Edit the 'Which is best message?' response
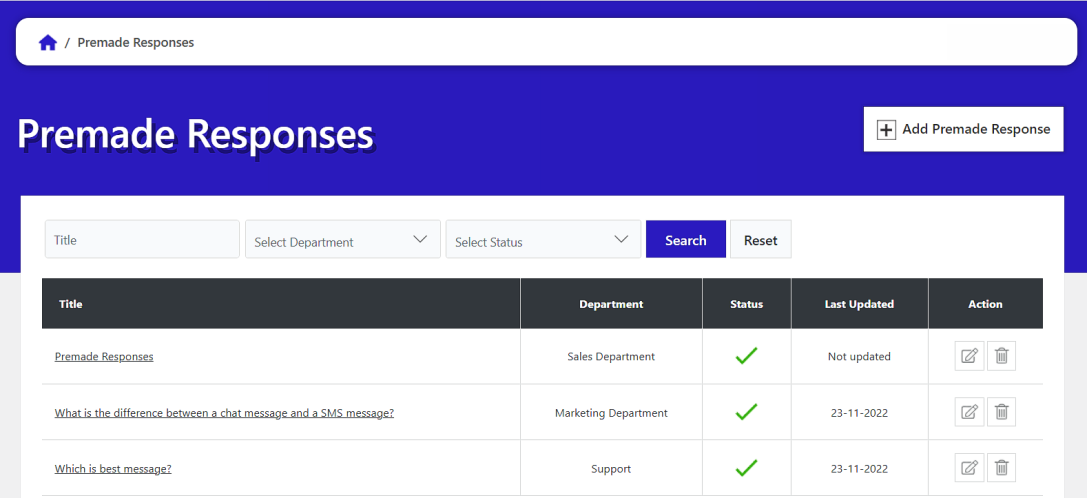 click(969, 467)
